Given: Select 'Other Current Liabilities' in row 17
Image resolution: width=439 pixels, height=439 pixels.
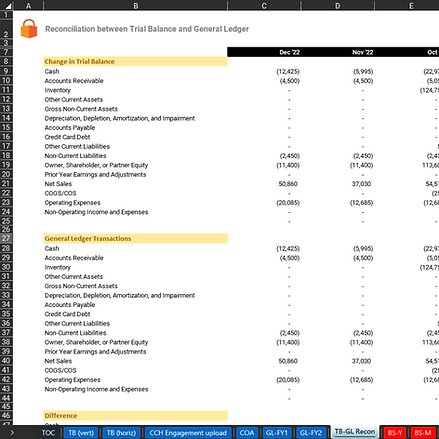Looking at the screenshot, I should (77, 146).
